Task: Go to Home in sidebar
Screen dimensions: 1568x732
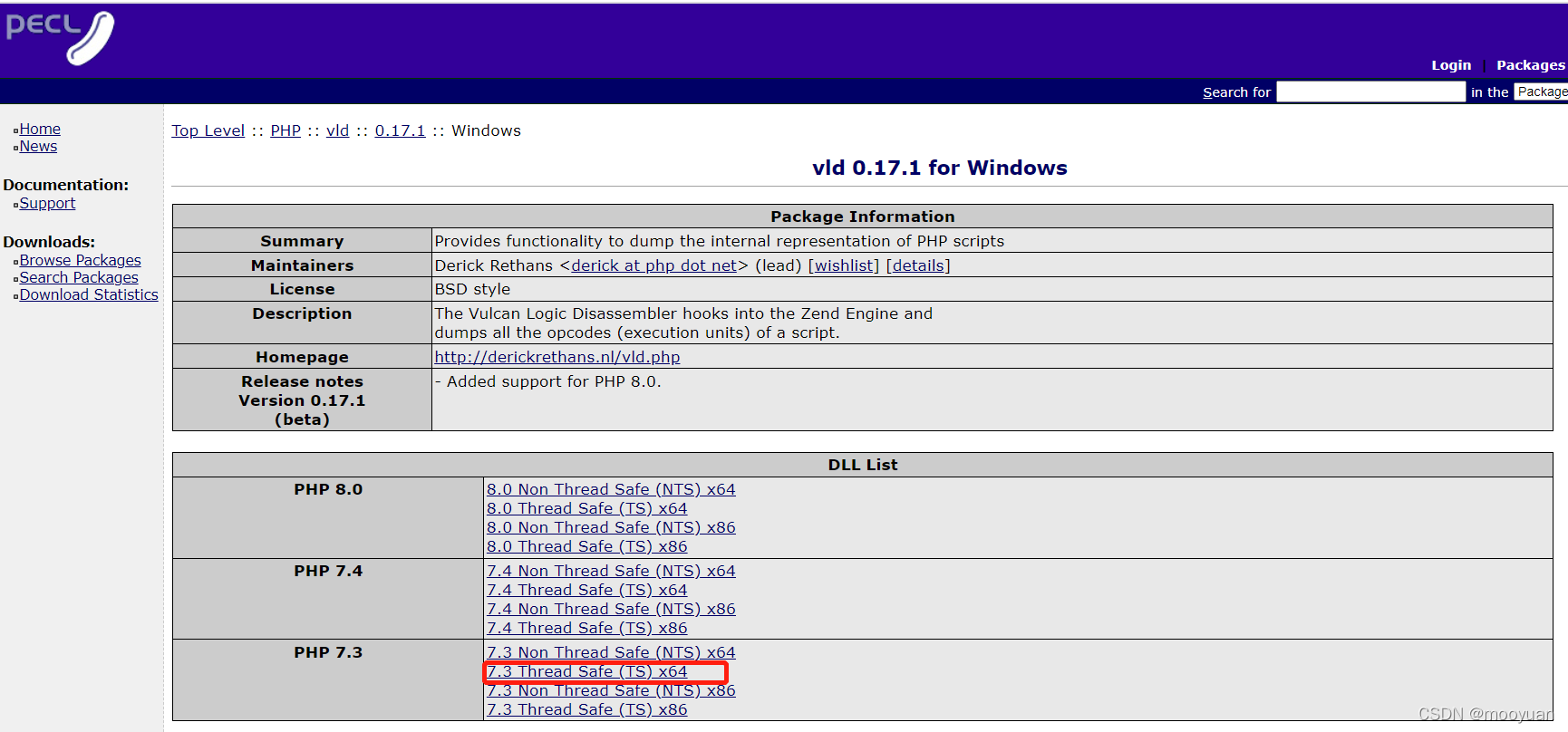Action: click(40, 130)
